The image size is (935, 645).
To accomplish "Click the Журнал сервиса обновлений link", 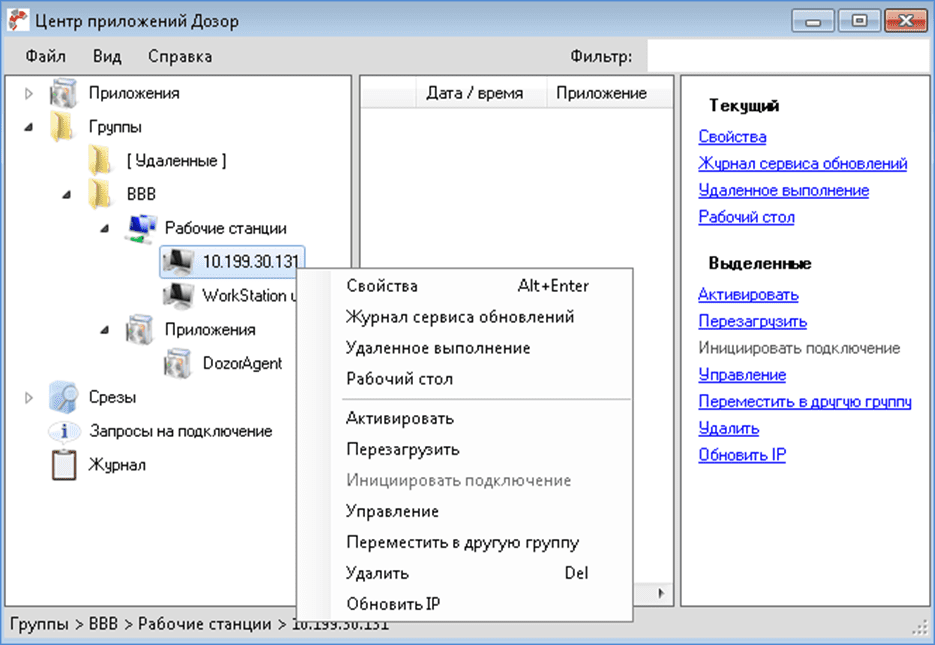I will coord(802,164).
